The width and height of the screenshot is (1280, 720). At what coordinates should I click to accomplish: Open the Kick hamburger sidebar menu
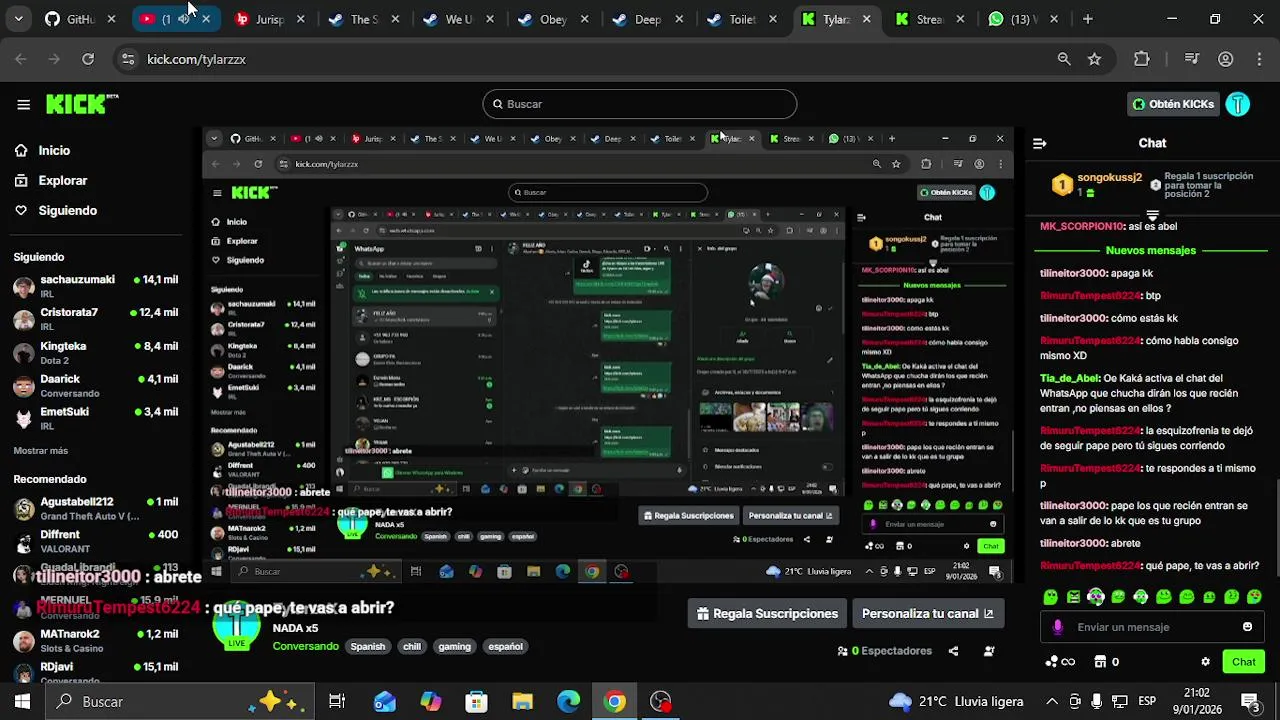23,104
